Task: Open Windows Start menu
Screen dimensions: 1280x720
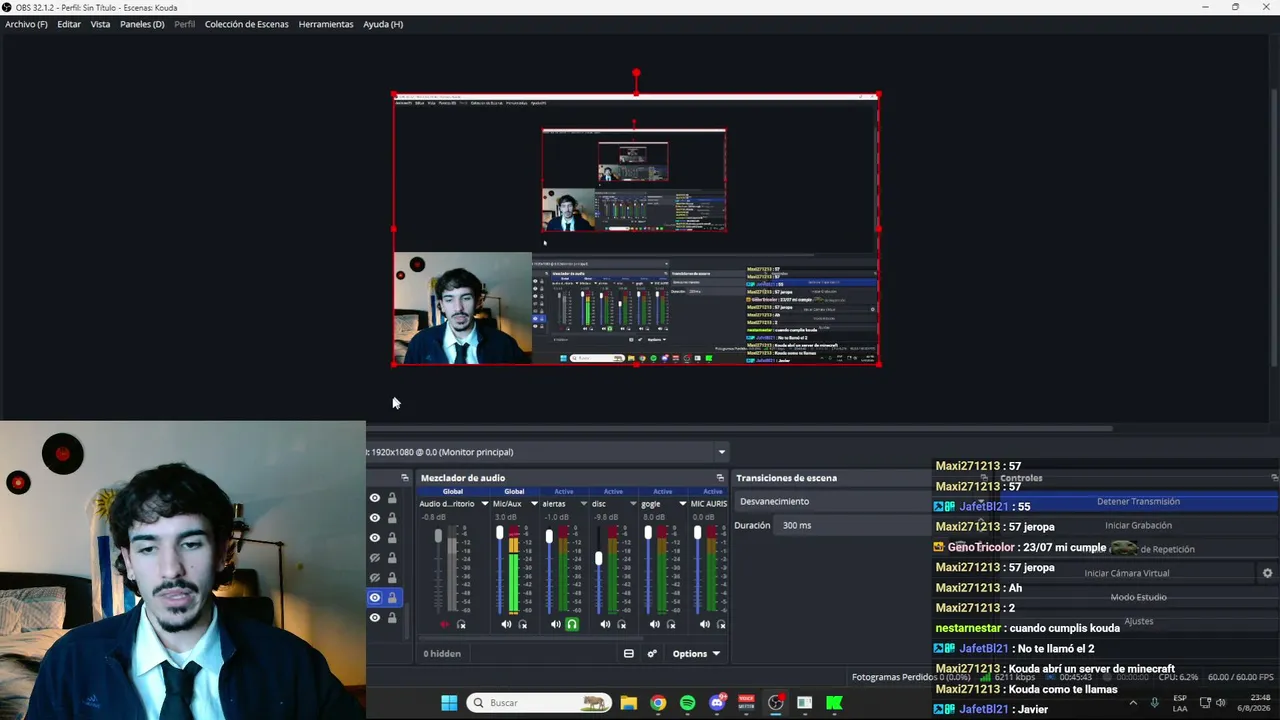Action: tap(449, 703)
